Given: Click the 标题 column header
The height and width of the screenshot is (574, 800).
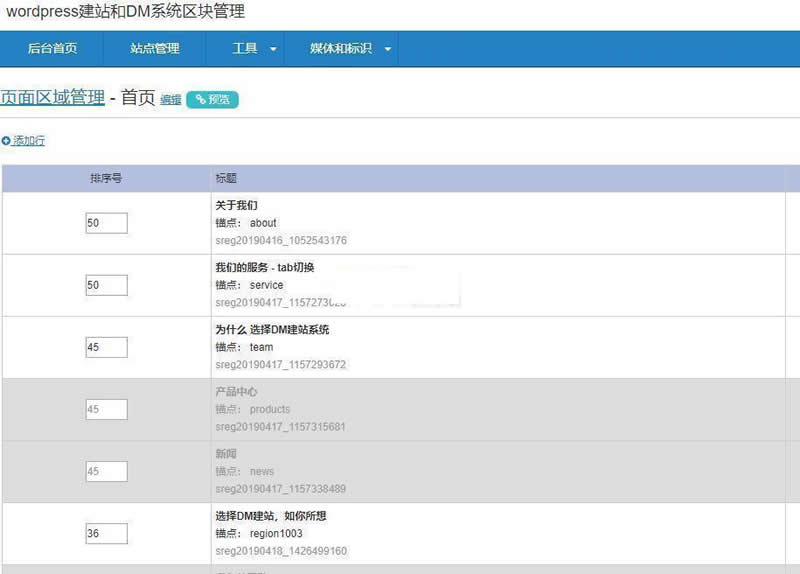Looking at the screenshot, I should point(226,178).
